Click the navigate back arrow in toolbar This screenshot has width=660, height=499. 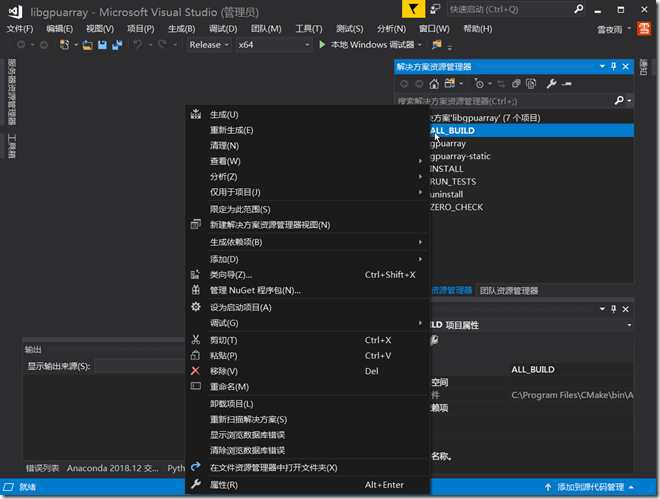pos(21,45)
